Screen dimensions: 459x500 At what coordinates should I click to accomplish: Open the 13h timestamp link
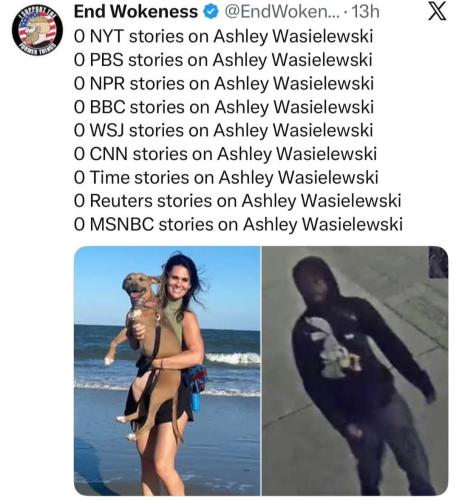click(x=365, y=12)
